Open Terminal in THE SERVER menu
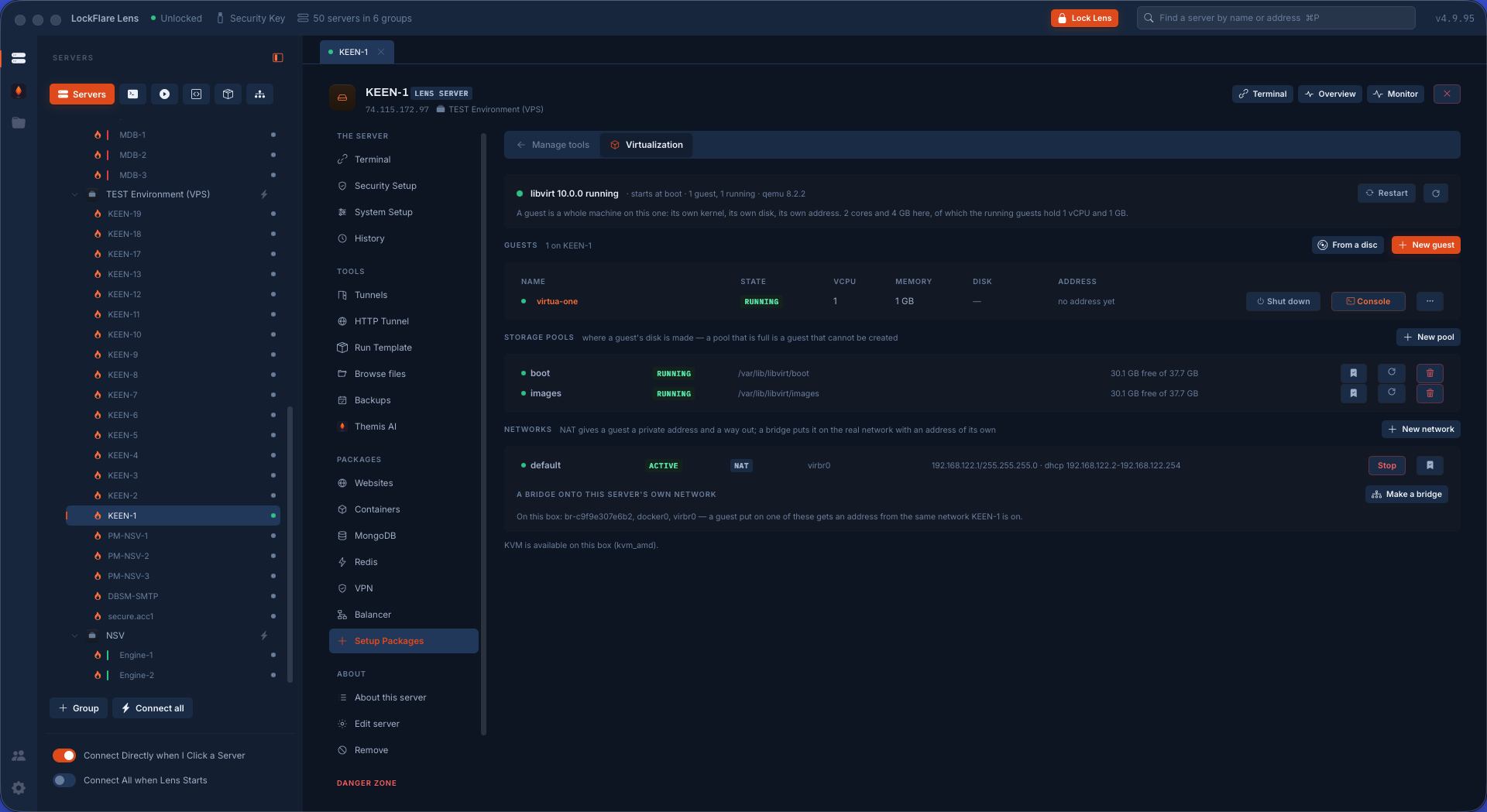1487x812 pixels. point(404,159)
